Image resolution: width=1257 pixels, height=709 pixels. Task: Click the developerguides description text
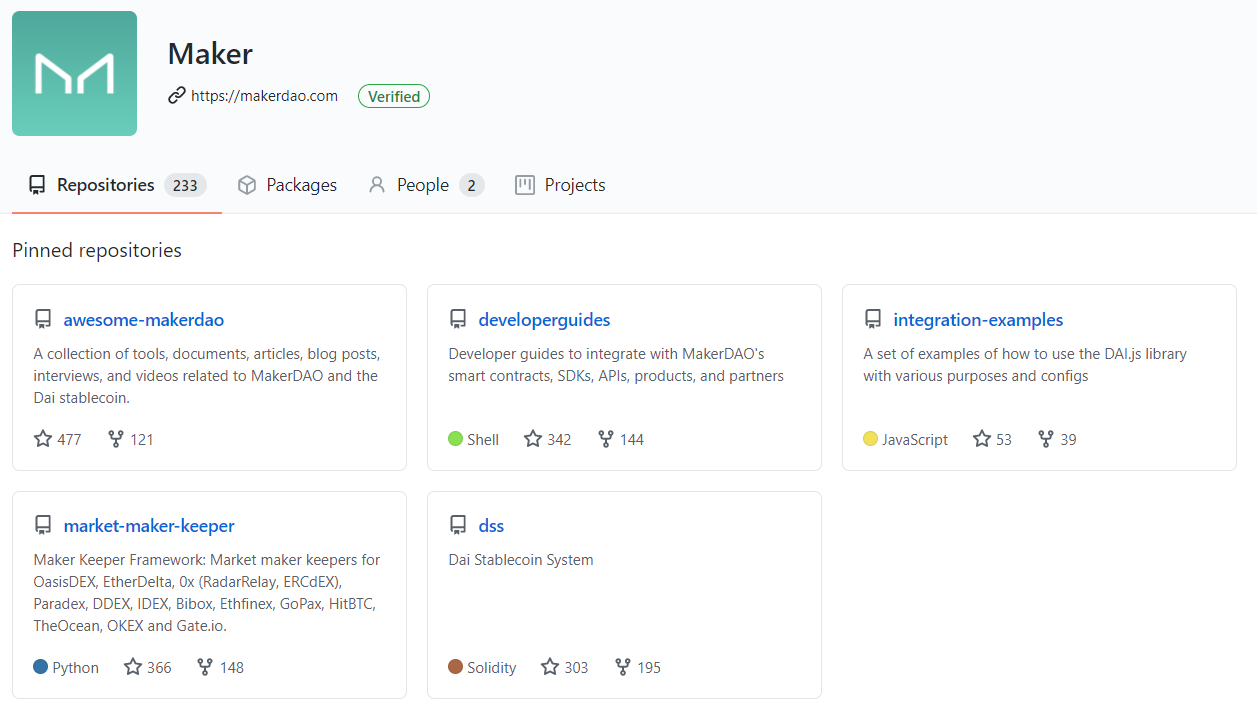pyautogui.click(x=616, y=365)
